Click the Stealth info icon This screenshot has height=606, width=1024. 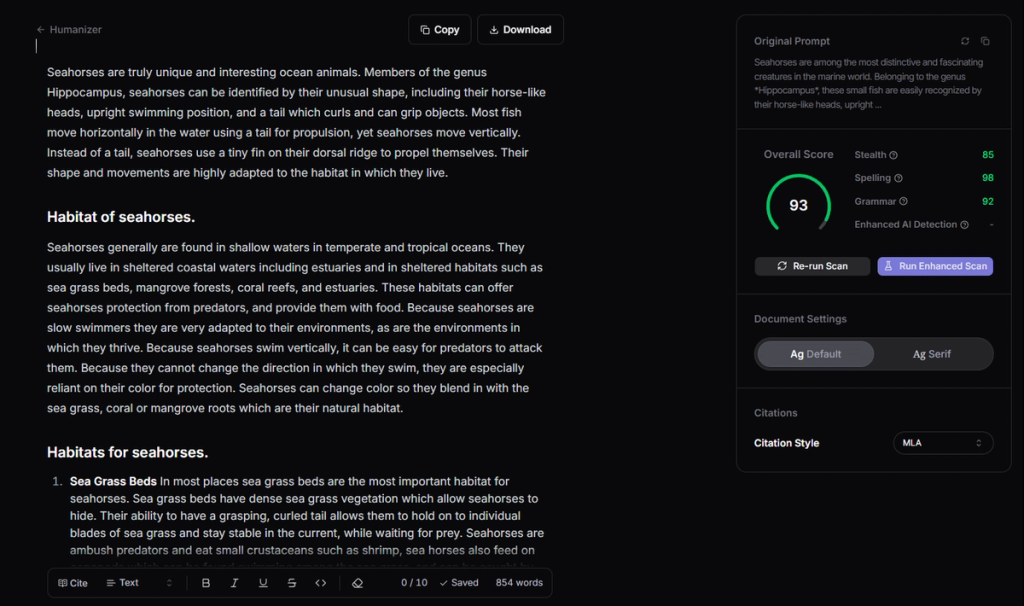(893, 155)
